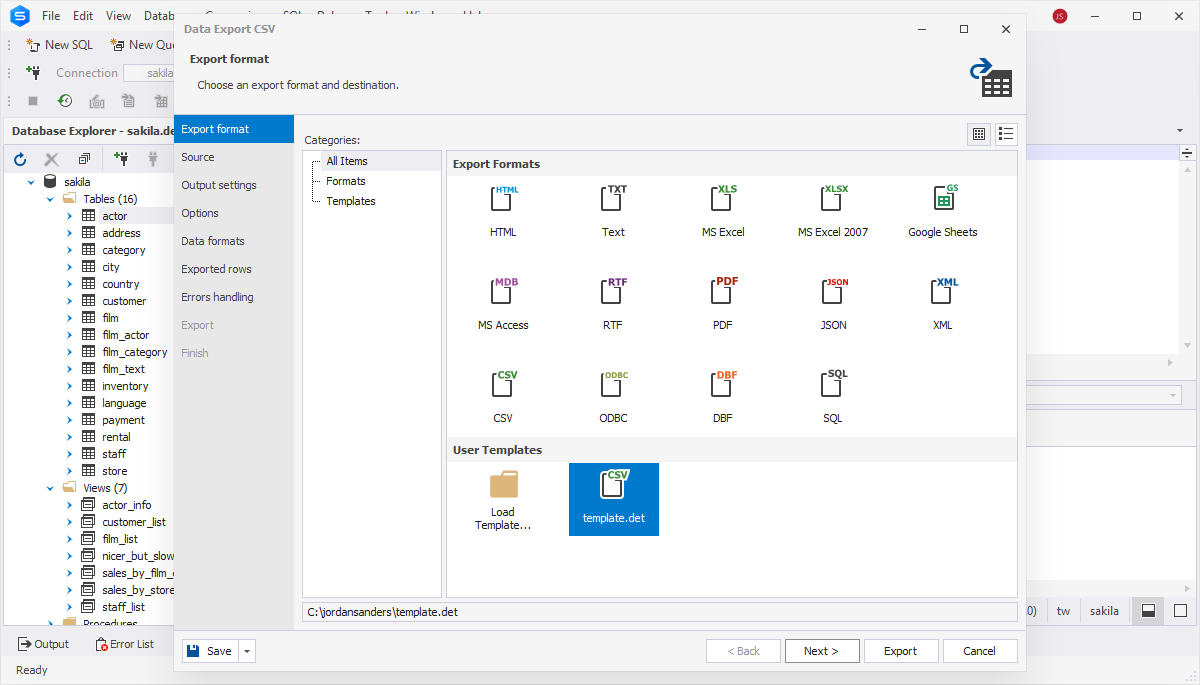This screenshot has height=685, width=1200.
Task: Switch to list view mode
Action: pos(1006,134)
